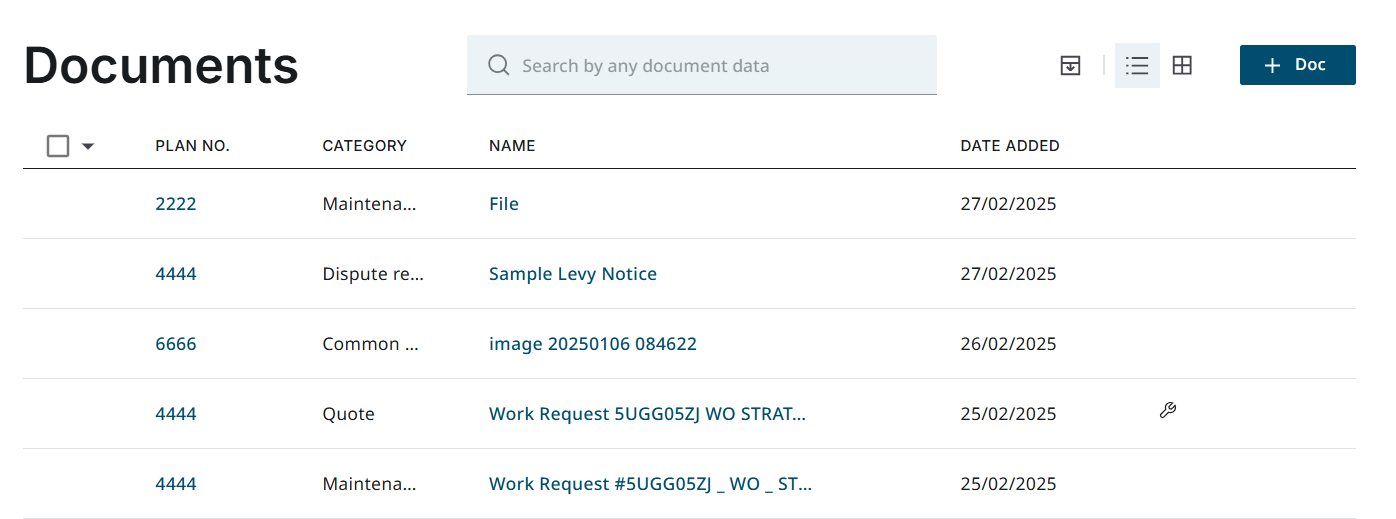Open plan 4444 in Sample Levy Notice row
This screenshot has height=519, width=1396.
tap(176, 274)
